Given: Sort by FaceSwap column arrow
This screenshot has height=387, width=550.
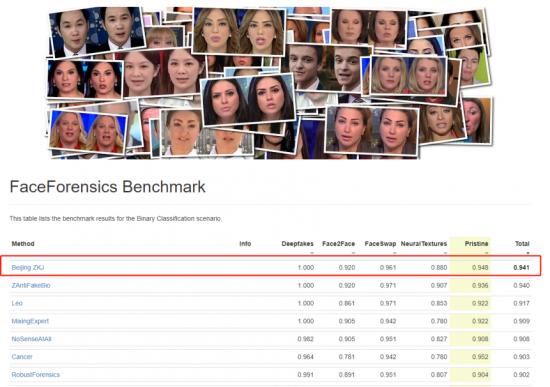Looking at the screenshot, I should (x=394, y=253).
